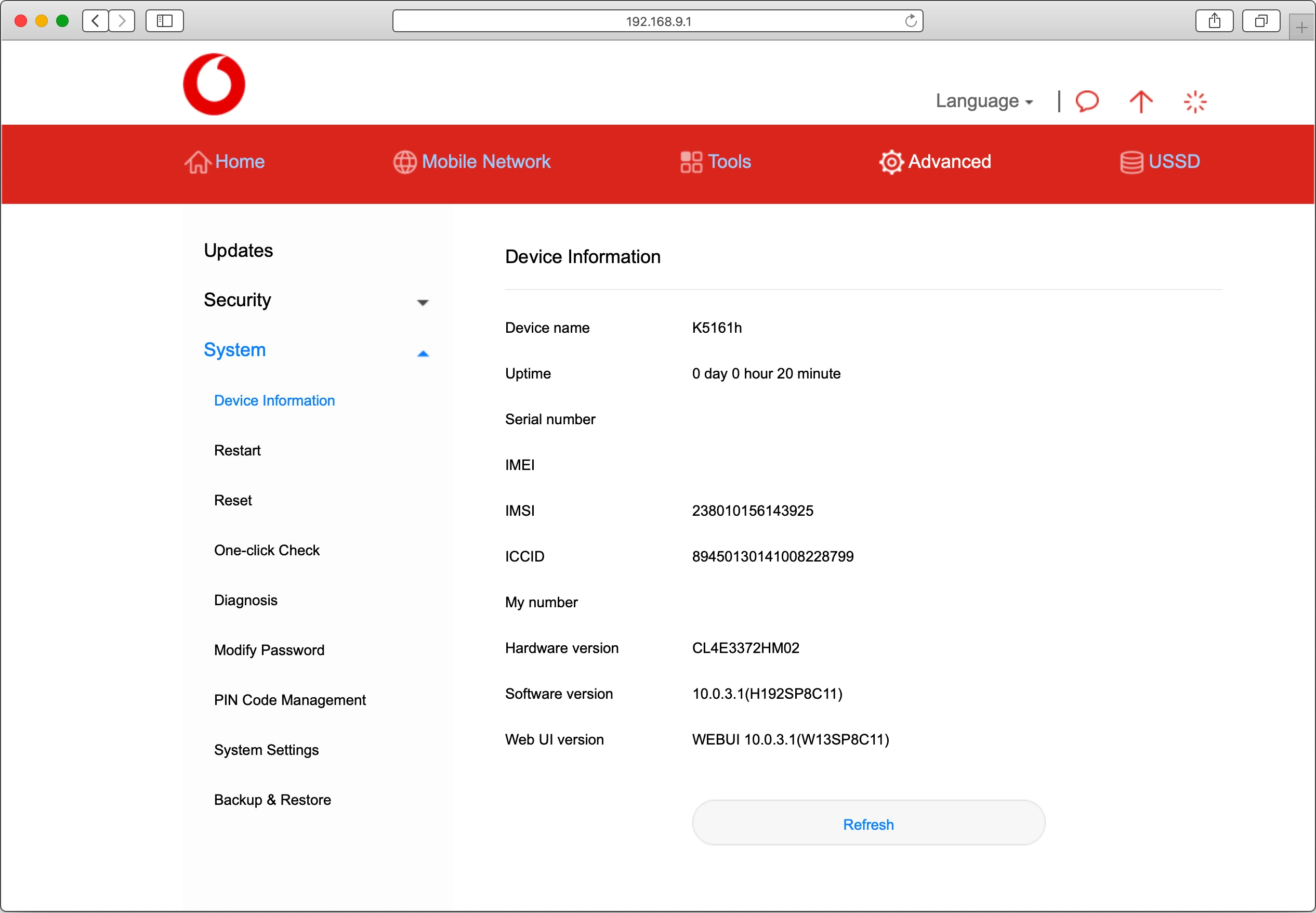
Task: Open the Mobile Network tab
Action: (x=472, y=162)
